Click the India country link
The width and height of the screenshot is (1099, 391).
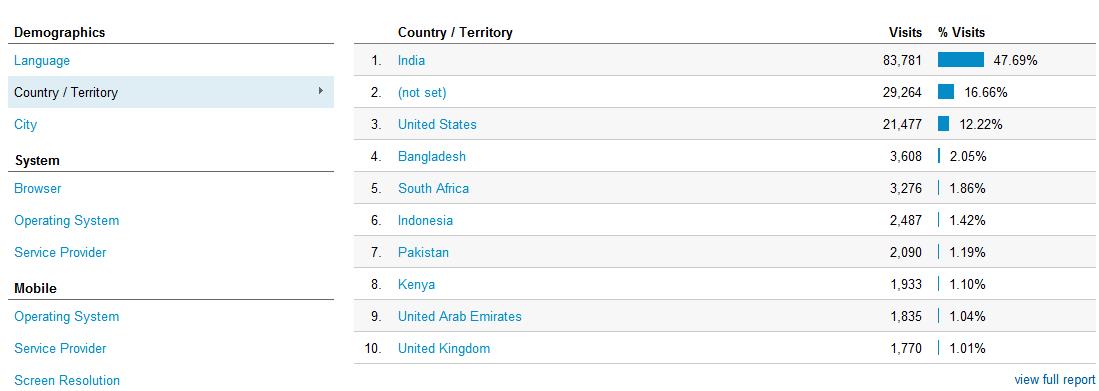coord(411,60)
